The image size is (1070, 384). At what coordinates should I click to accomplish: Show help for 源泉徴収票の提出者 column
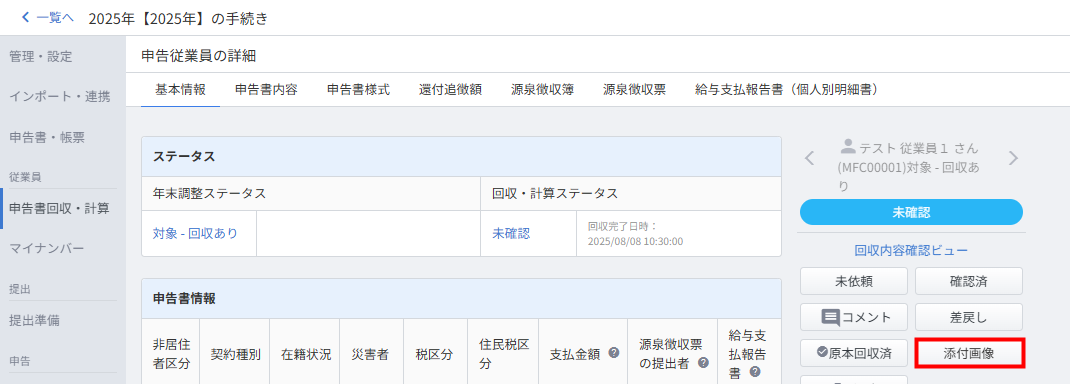pos(703,363)
